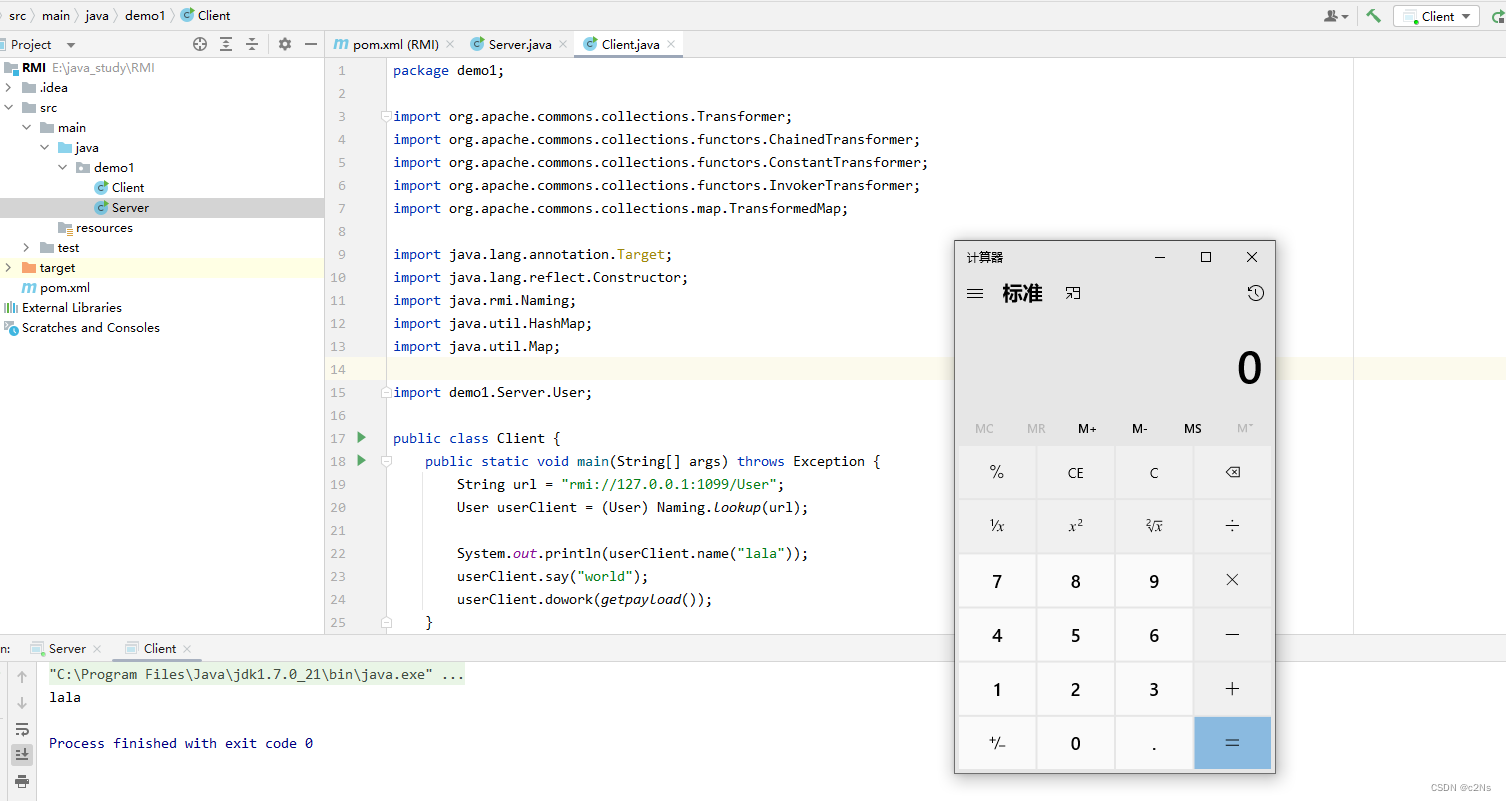This screenshot has width=1506, height=801.
Task: Toggle soft-wrap in Run console
Action: (x=22, y=729)
